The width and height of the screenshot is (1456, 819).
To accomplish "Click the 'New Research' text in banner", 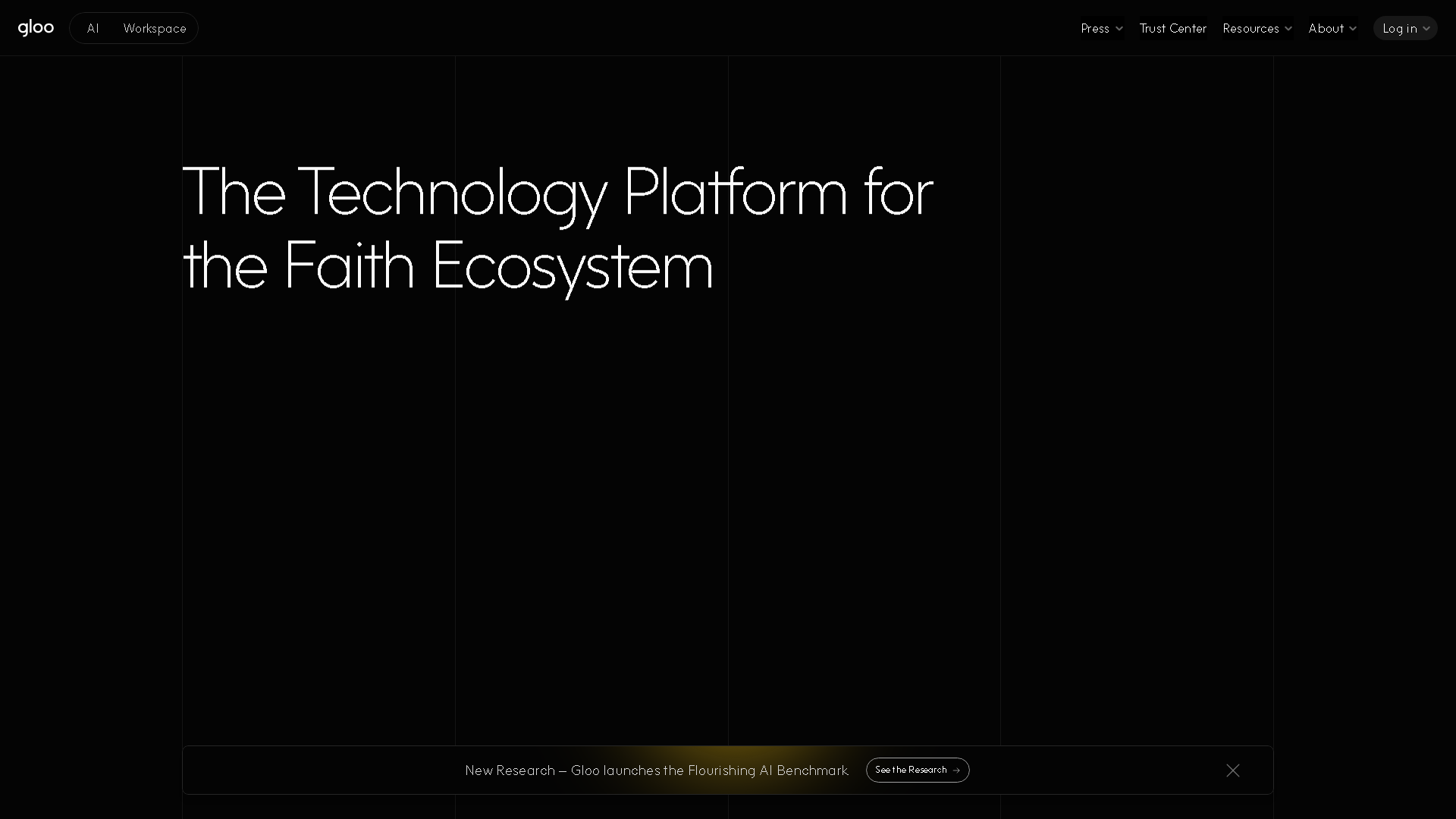I will [510, 770].
